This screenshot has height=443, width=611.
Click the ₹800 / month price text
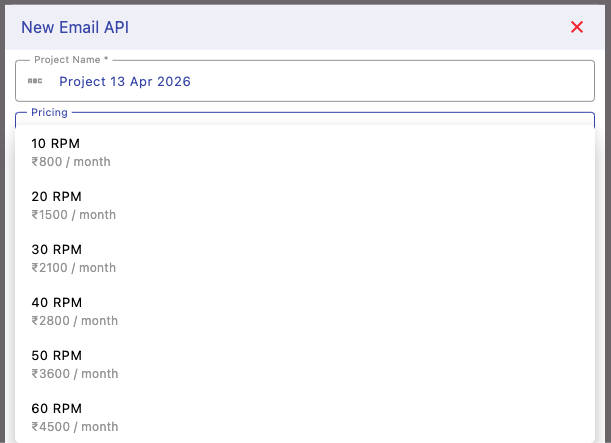pyautogui.click(x=71, y=162)
